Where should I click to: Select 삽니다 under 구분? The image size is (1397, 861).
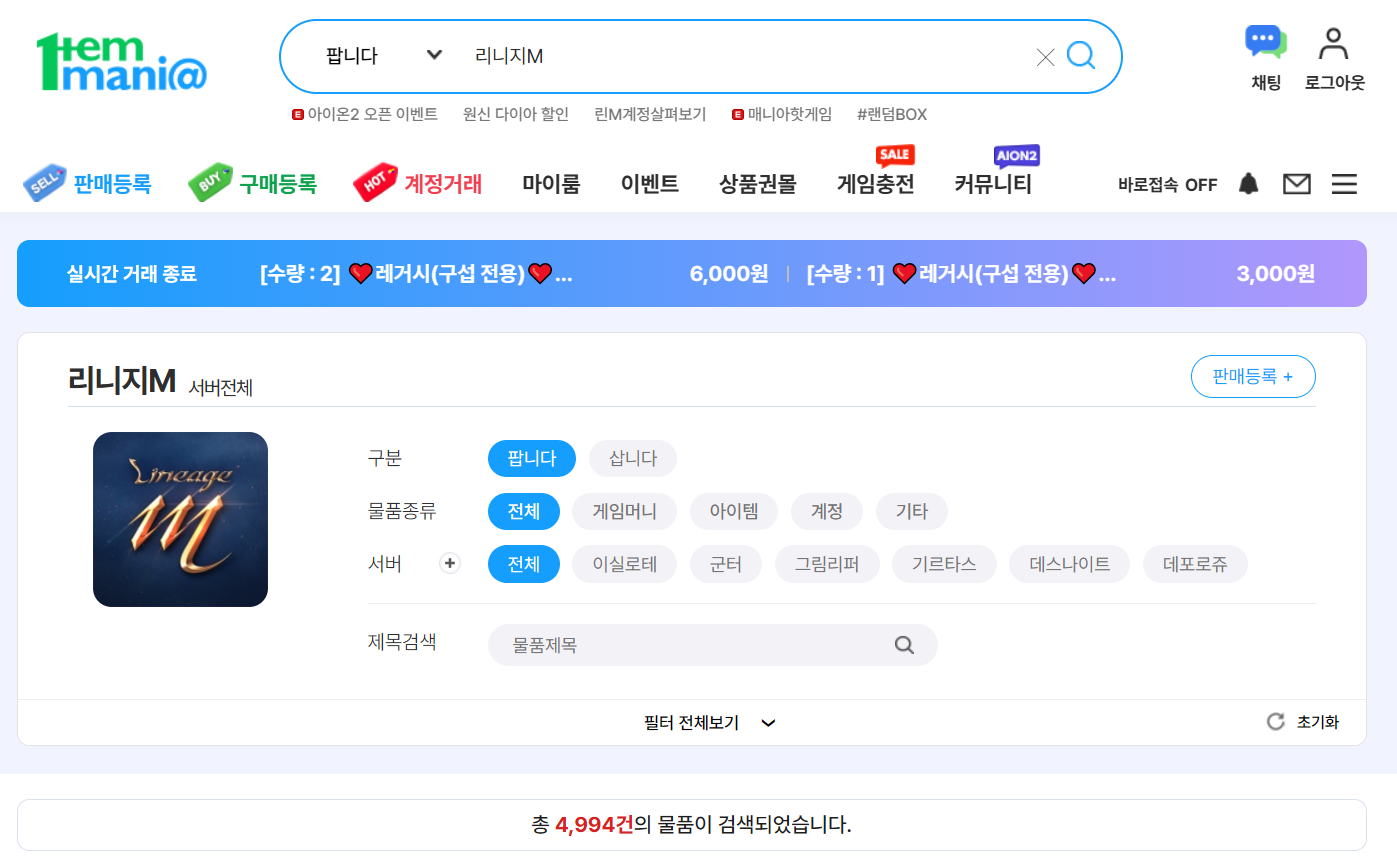coord(633,459)
